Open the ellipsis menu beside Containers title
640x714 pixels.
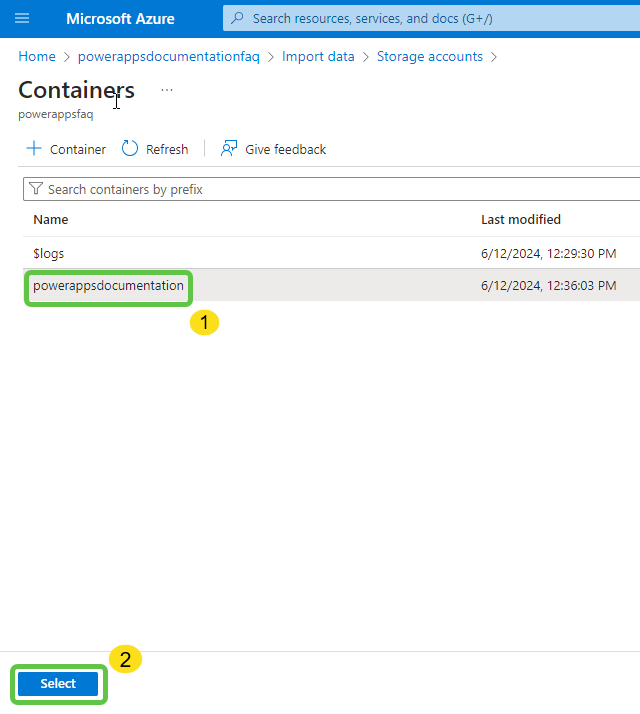pyautogui.click(x=167, y=90)
